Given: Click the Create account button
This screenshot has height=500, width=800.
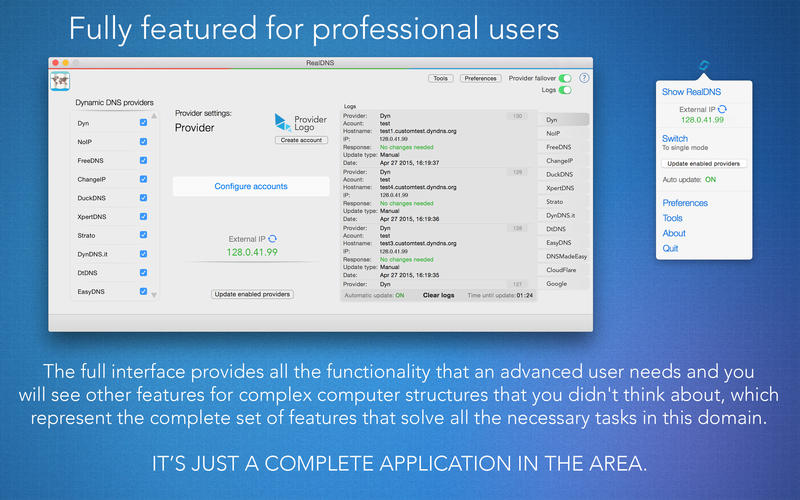Looking at the screenshot, I should point(301,140).
